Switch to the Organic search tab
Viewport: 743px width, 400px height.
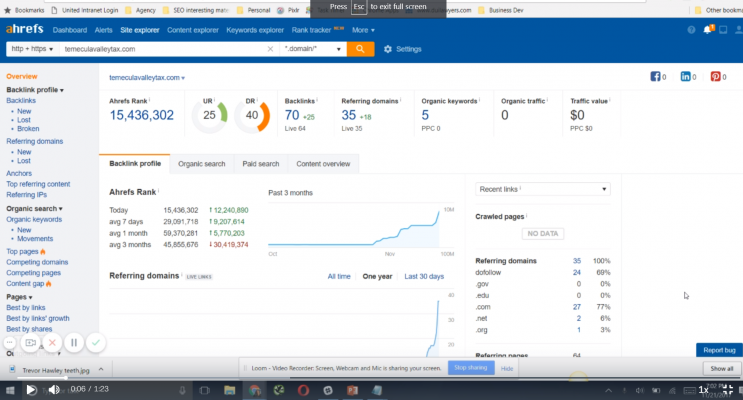[x=201, y=163]
